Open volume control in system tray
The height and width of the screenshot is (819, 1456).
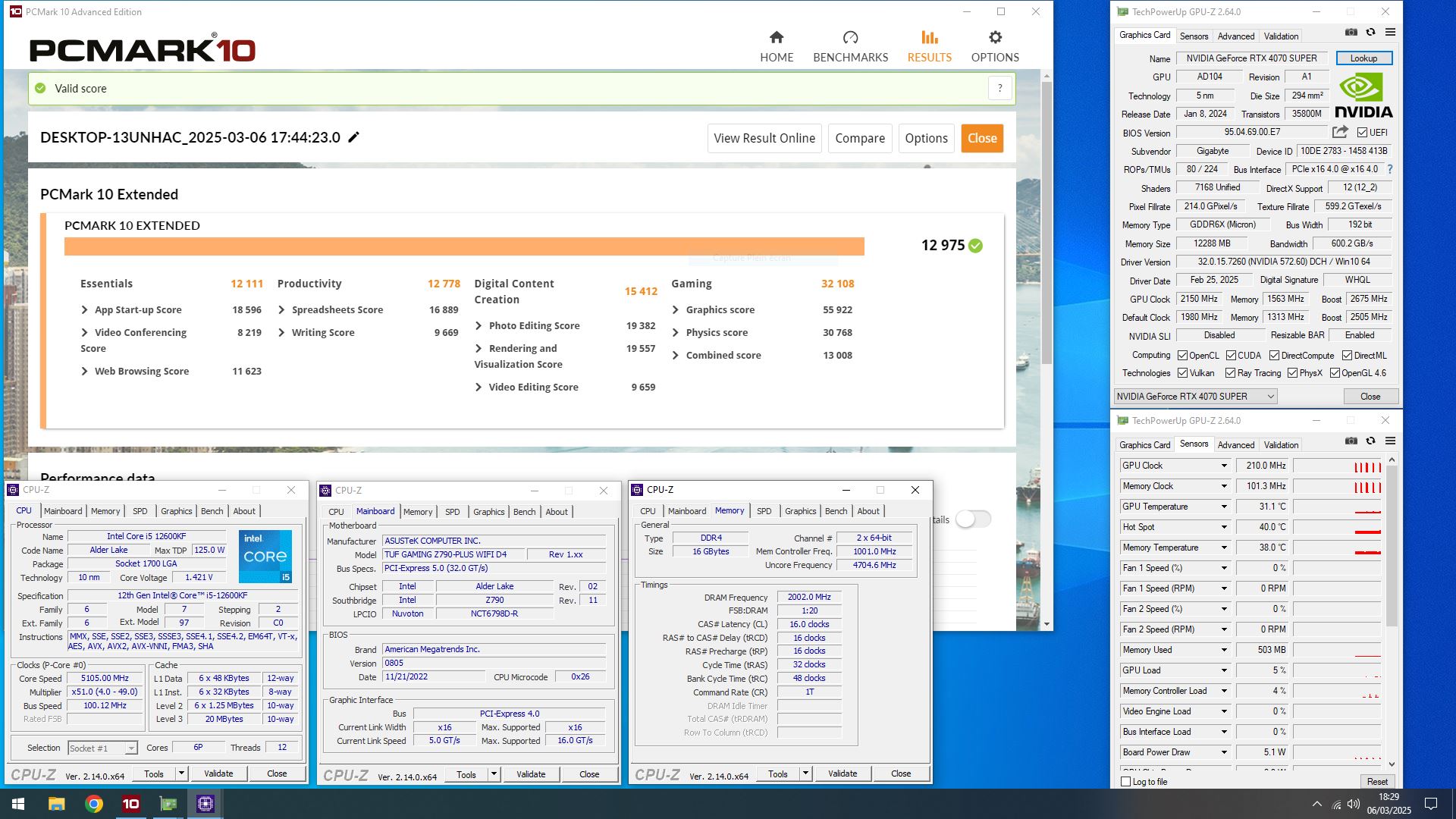point(1354,804)
